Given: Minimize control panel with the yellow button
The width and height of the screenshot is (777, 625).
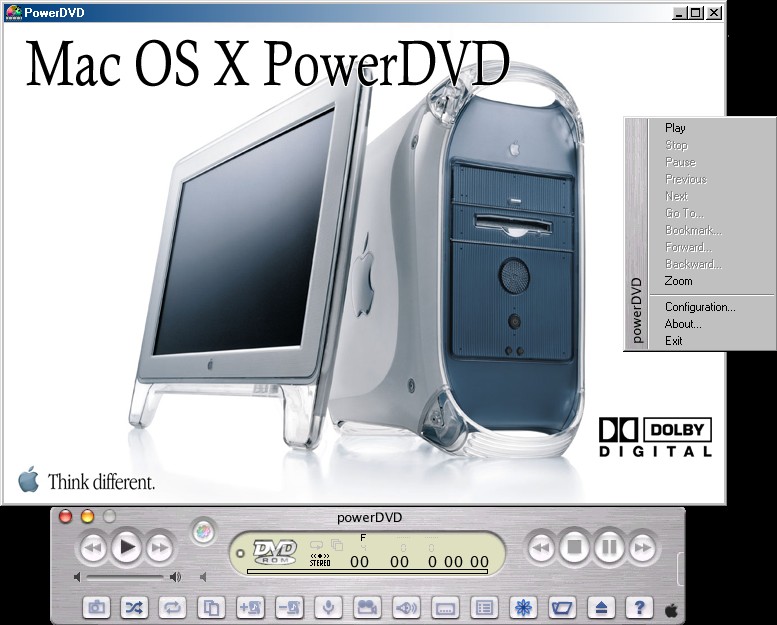Looking at the screenshot, I should point(87,516).
